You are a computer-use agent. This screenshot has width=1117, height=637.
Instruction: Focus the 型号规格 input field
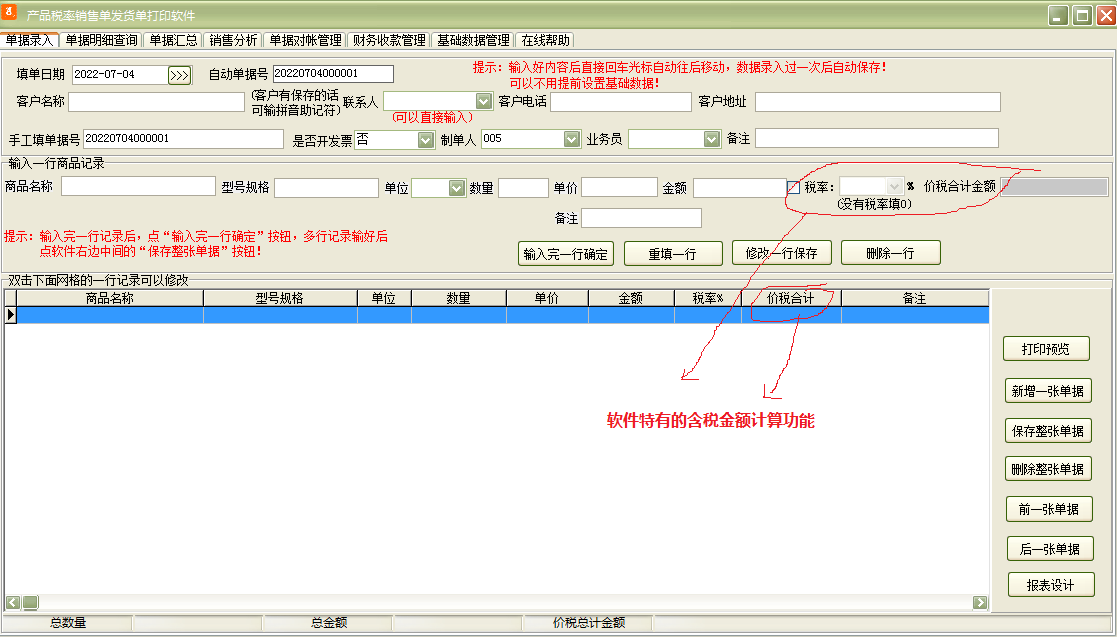326,187
